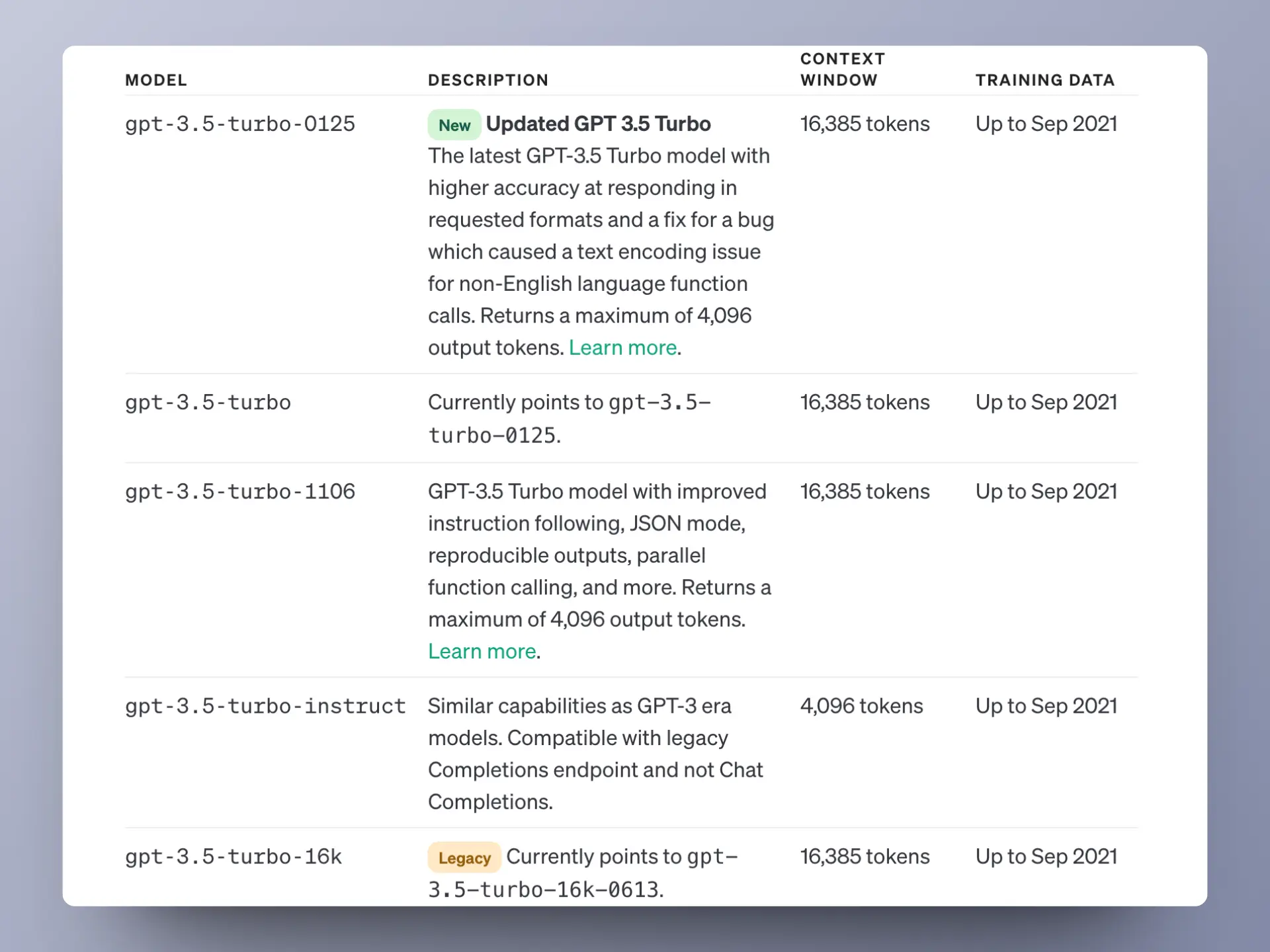This screenshot has width=1270, height=952.
Task: Click the plain gpt-3.5-turbo model name
Action: pos(208,403)
